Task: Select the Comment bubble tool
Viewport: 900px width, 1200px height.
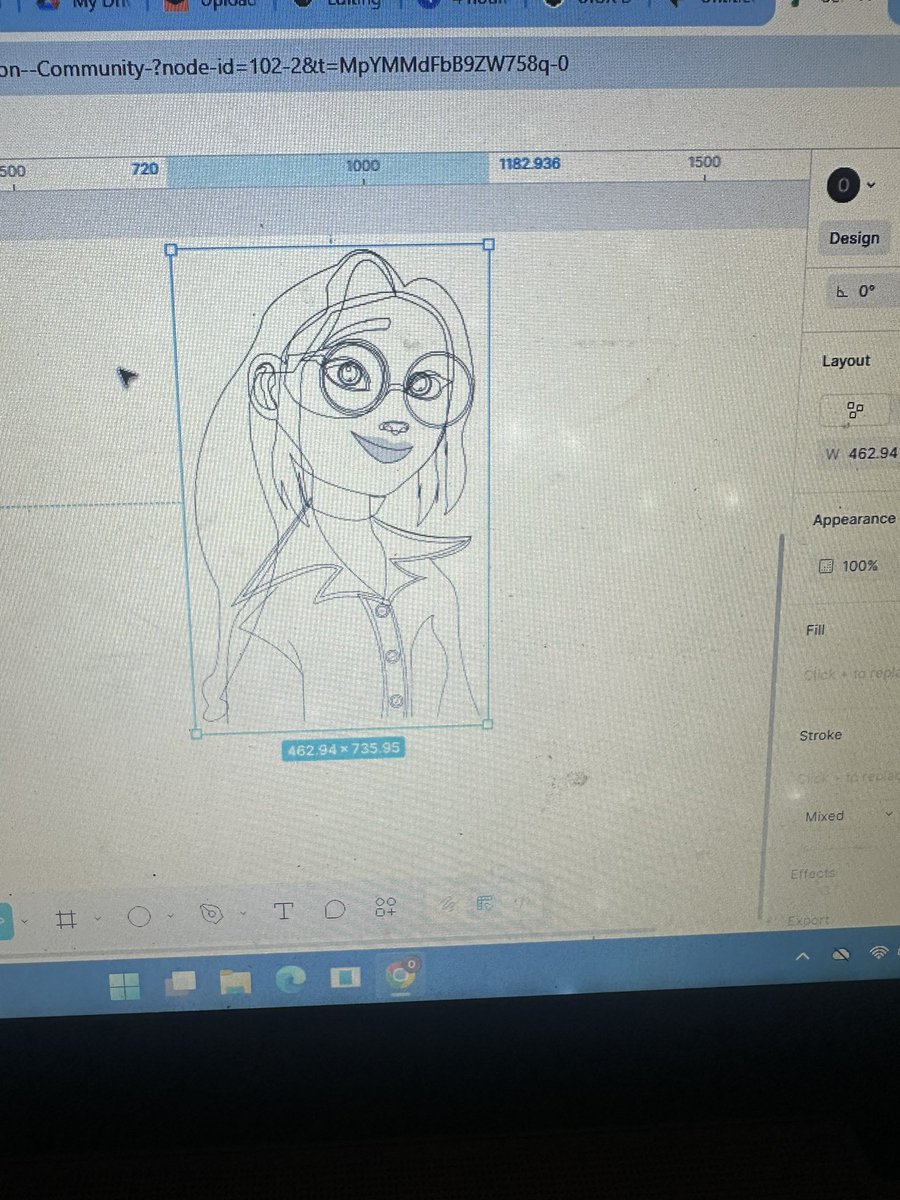Action: click(335, 909)
